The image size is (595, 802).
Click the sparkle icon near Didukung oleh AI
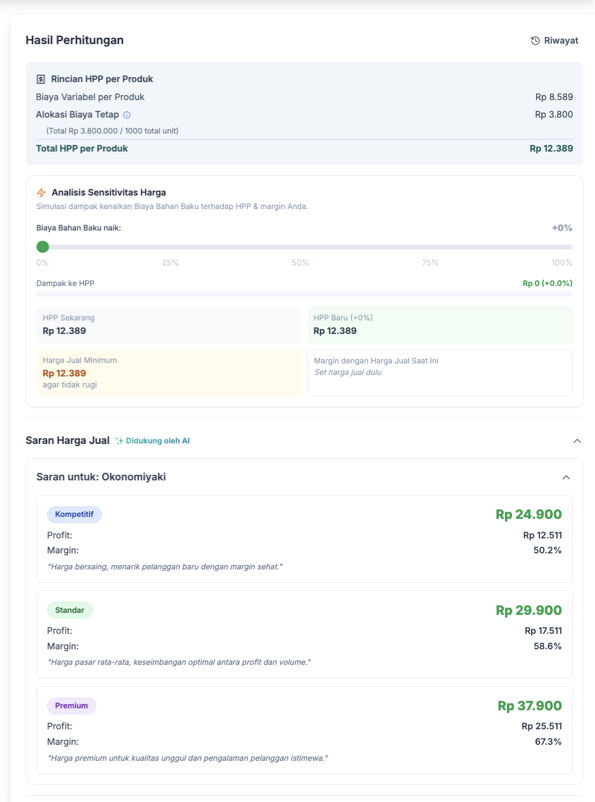click(x=119, y=440)
